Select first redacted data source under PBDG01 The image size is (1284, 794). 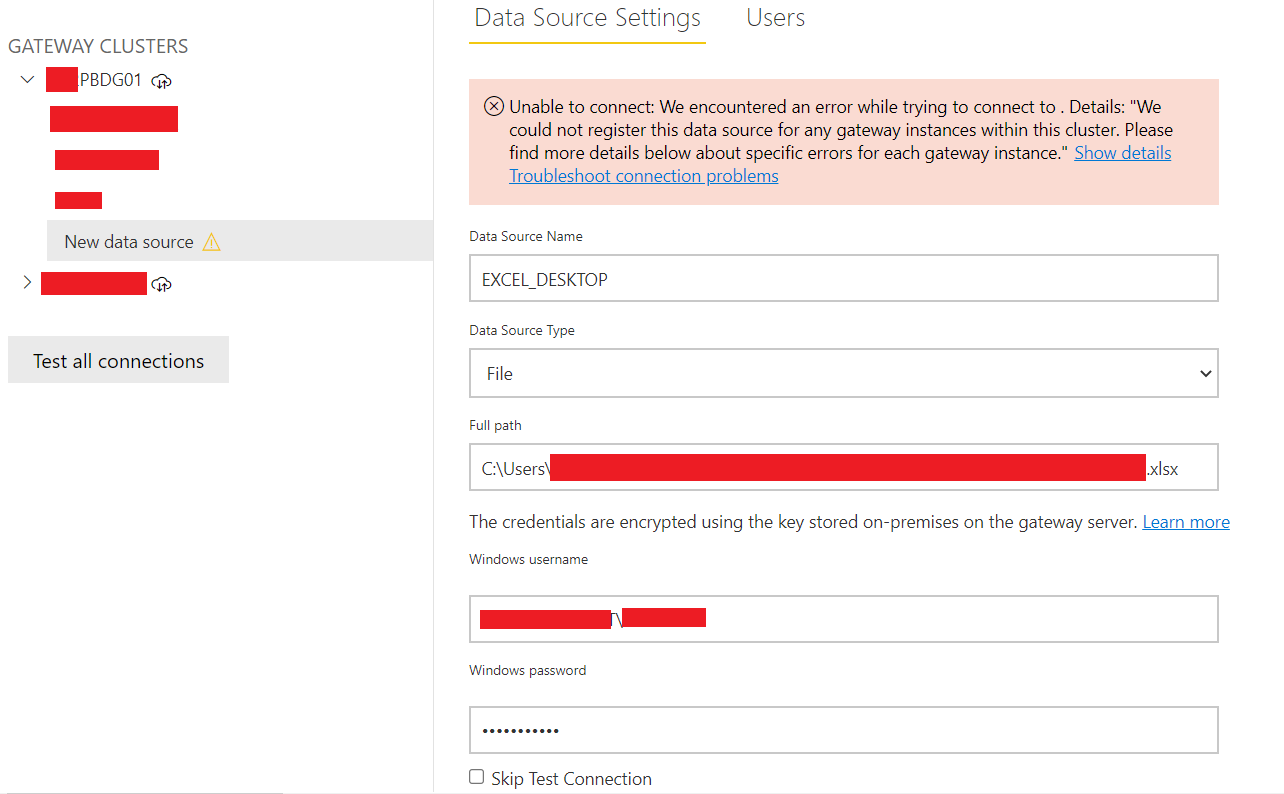tap(114, 119)
